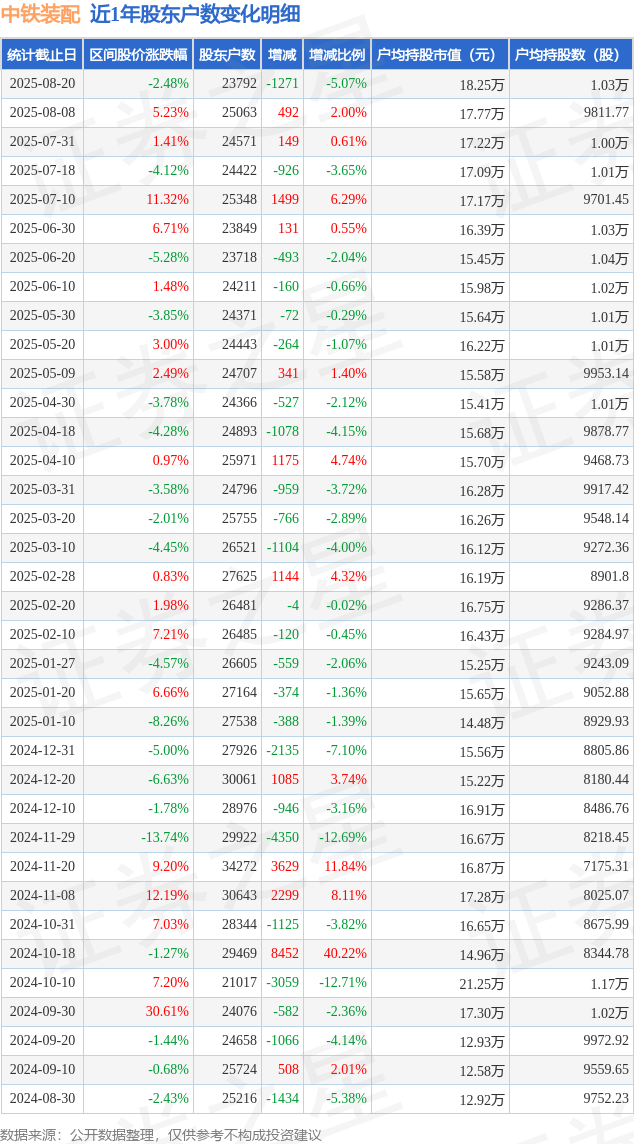Image resolution: width=634 pixels, height=1144 pixels.
Task: Select the 增减比例 column header
Action: click(337, 54)
